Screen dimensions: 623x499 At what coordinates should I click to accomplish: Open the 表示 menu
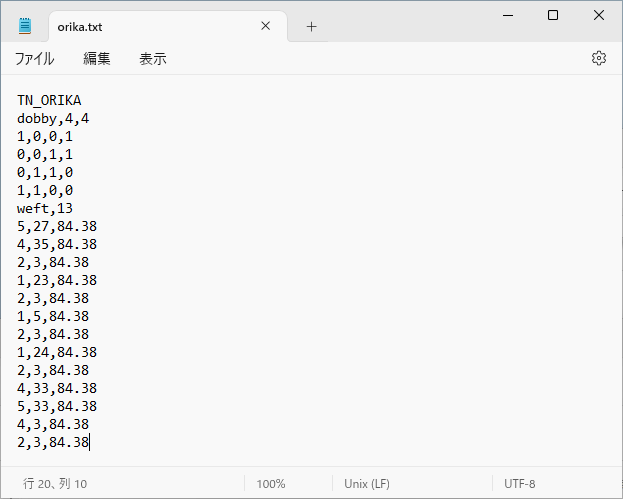(153, 59)
